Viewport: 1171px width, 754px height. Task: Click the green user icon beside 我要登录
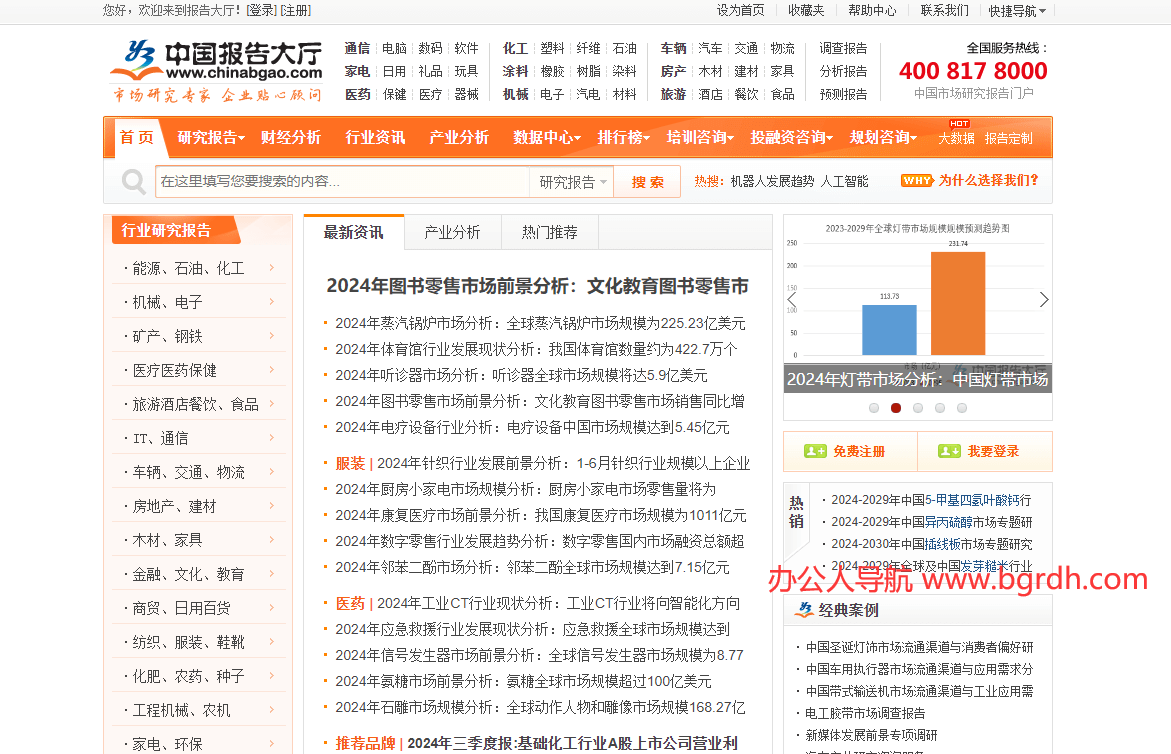(x=948, y=451)
